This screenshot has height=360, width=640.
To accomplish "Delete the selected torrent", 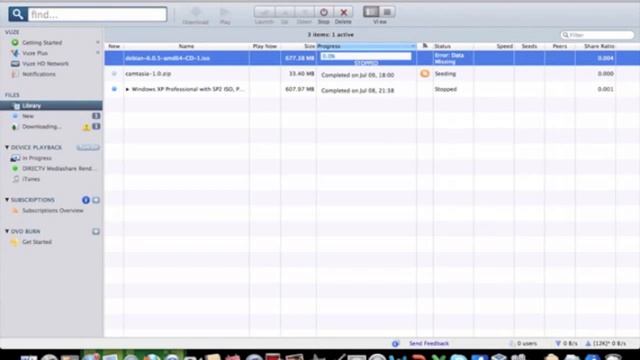I will pyautogui.click(x=344, y=12).
